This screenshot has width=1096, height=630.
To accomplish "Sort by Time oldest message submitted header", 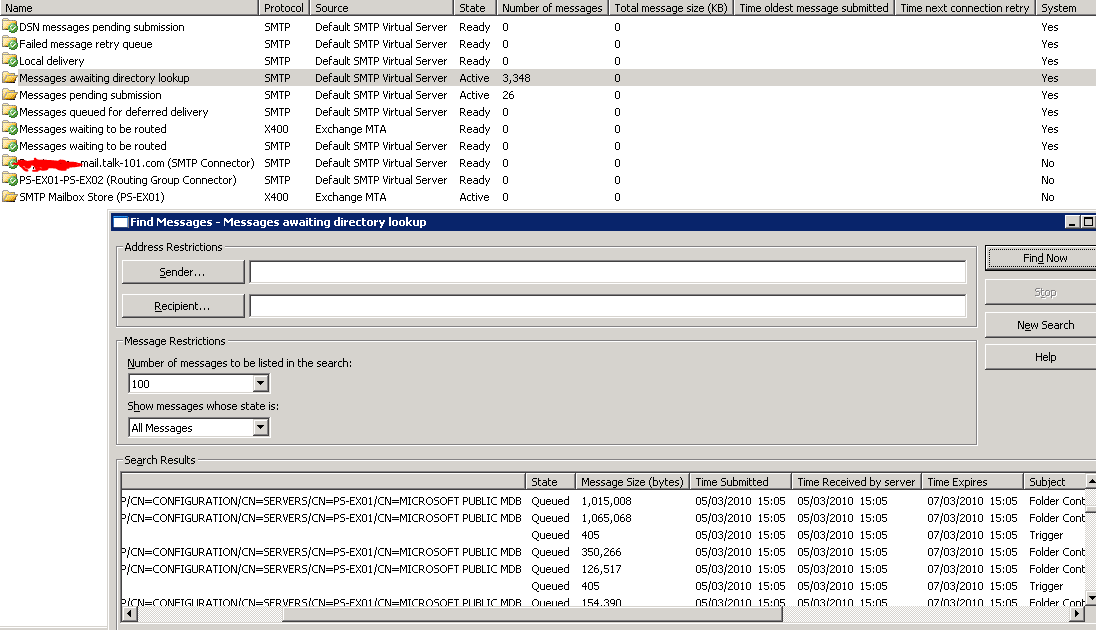I will pos(814,8).
